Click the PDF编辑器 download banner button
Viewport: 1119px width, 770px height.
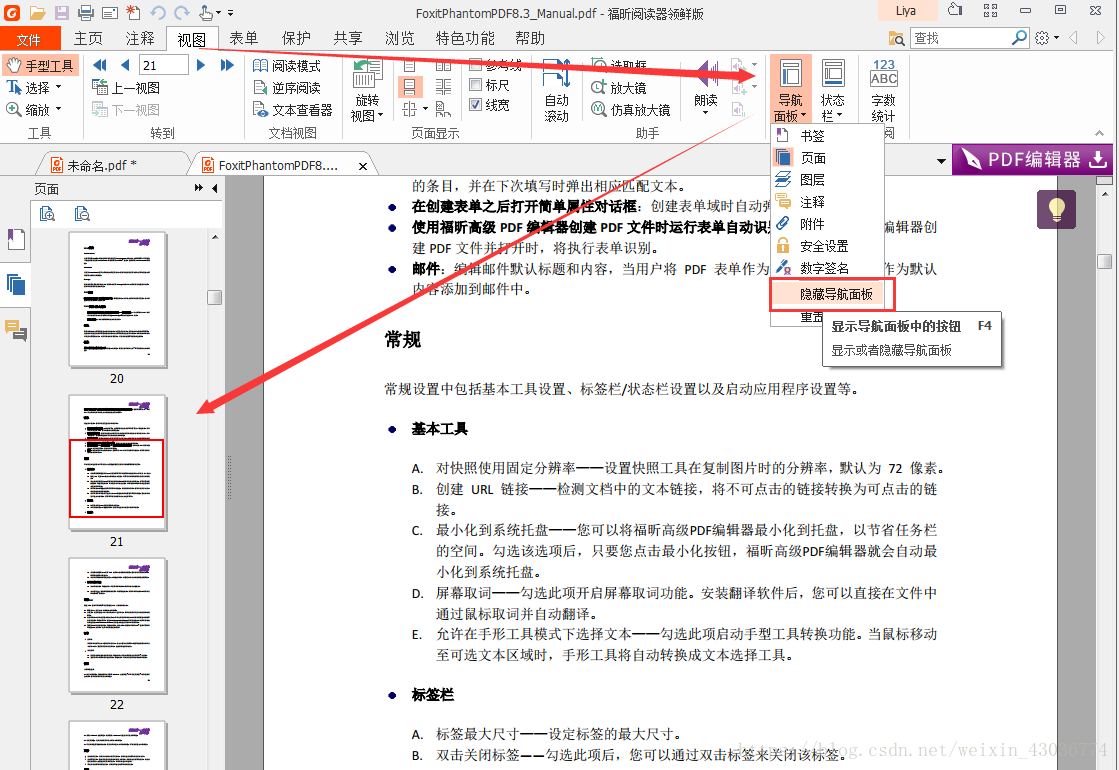coord(1033,159)
